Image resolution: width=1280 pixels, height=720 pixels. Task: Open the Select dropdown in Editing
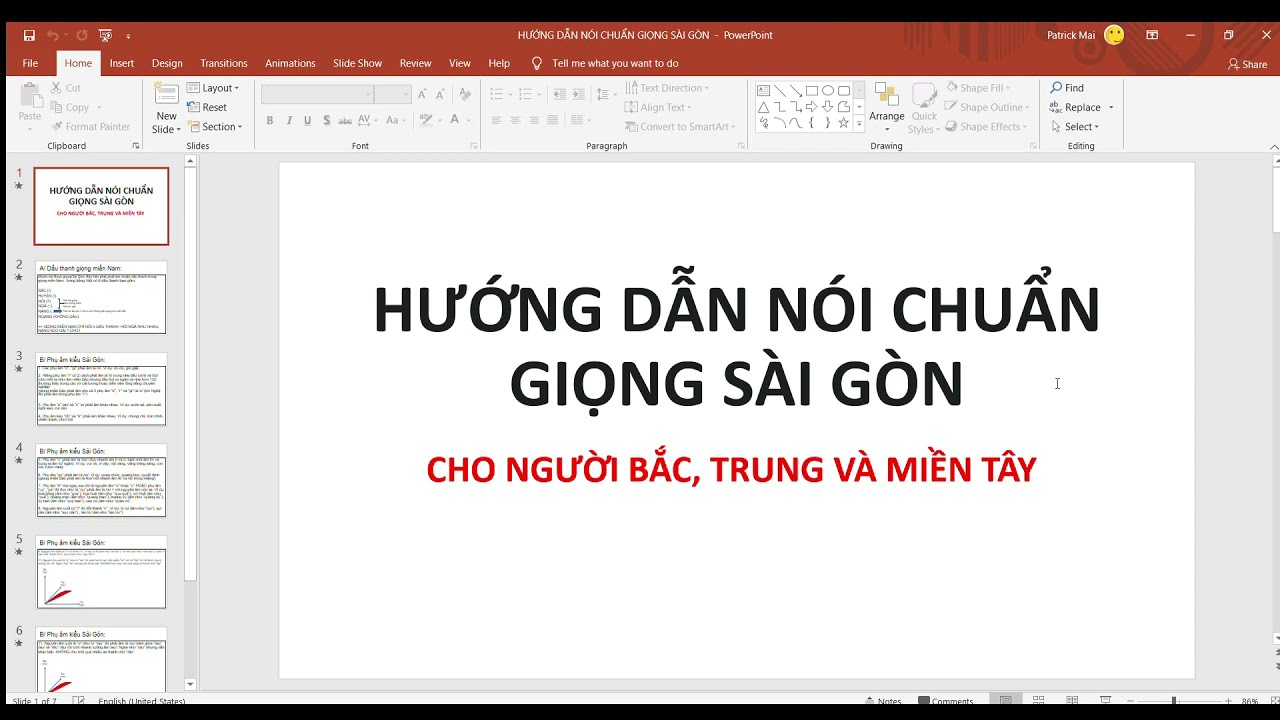point(1075,127)
